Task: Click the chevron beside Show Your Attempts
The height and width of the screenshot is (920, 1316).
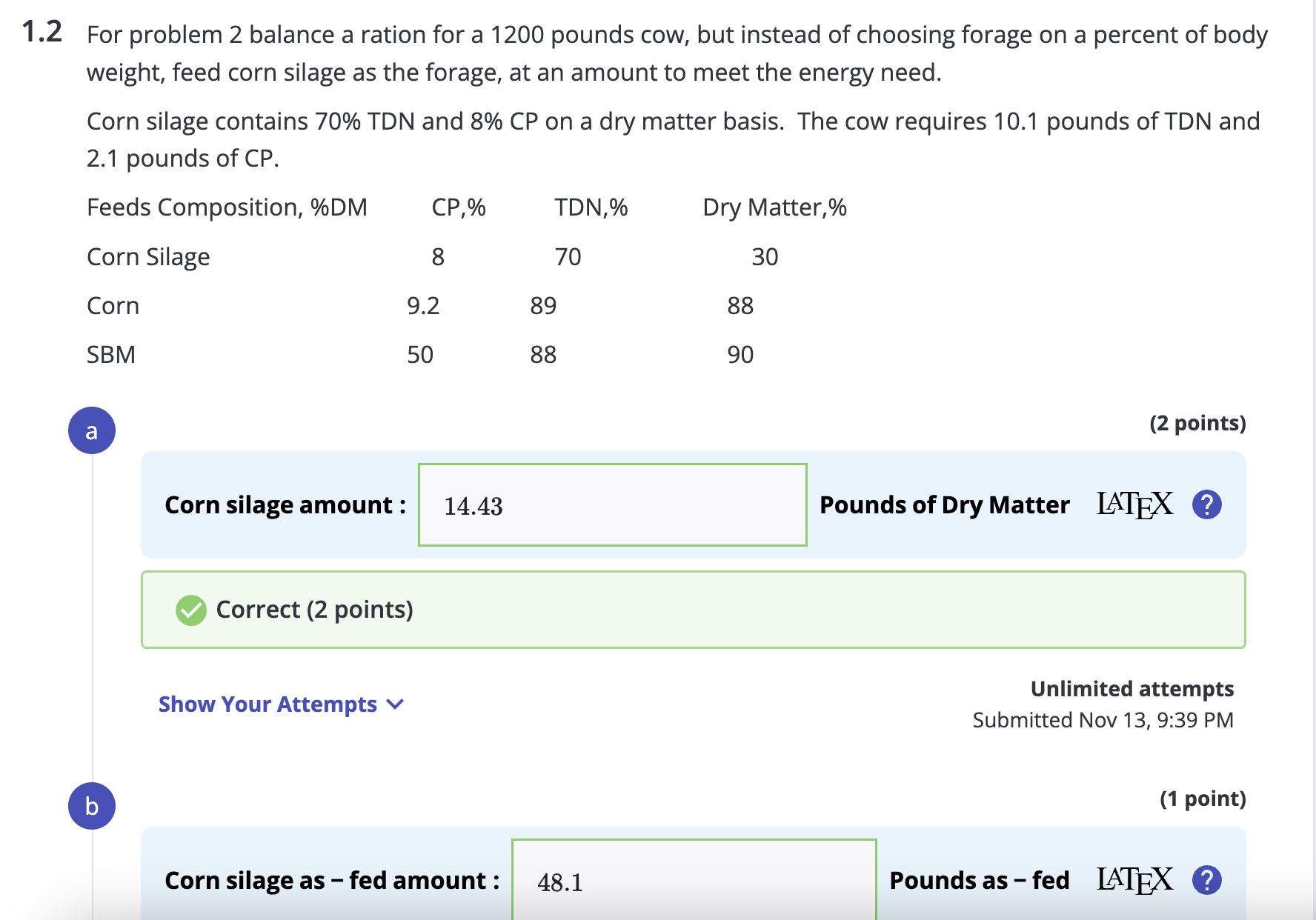Action: (x=395, y=704)
